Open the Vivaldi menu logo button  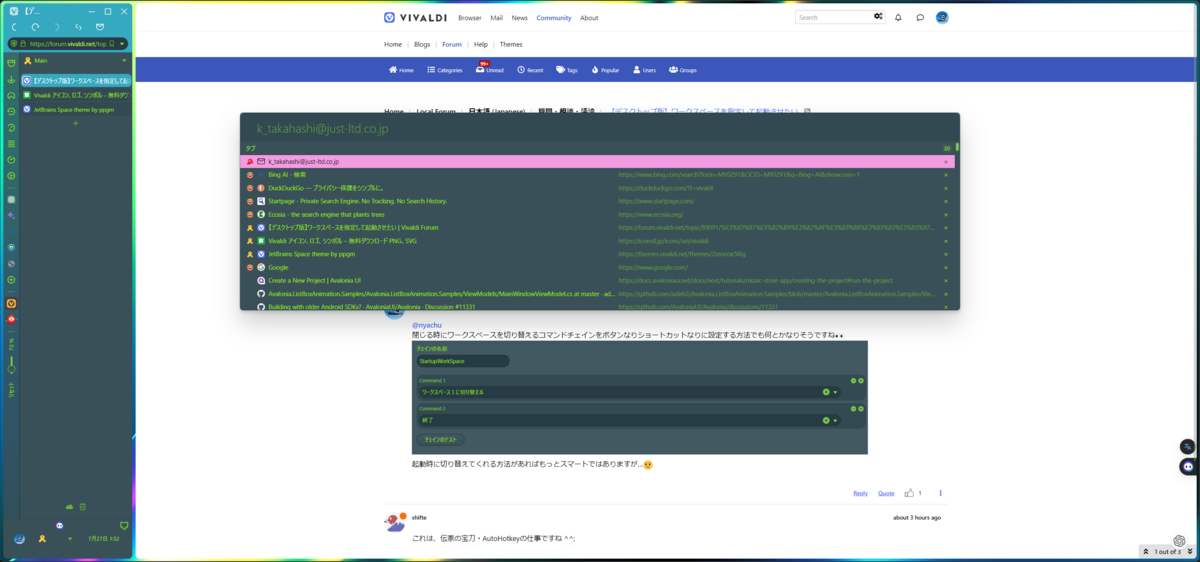click(x=13, y=11)
